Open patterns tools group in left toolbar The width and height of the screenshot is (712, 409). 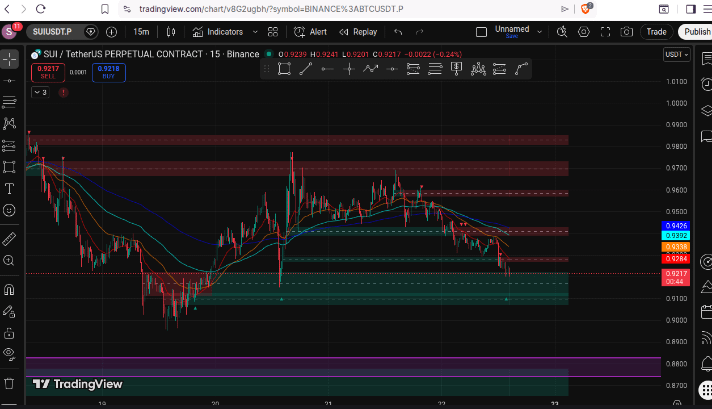click(x=9, y=123)
